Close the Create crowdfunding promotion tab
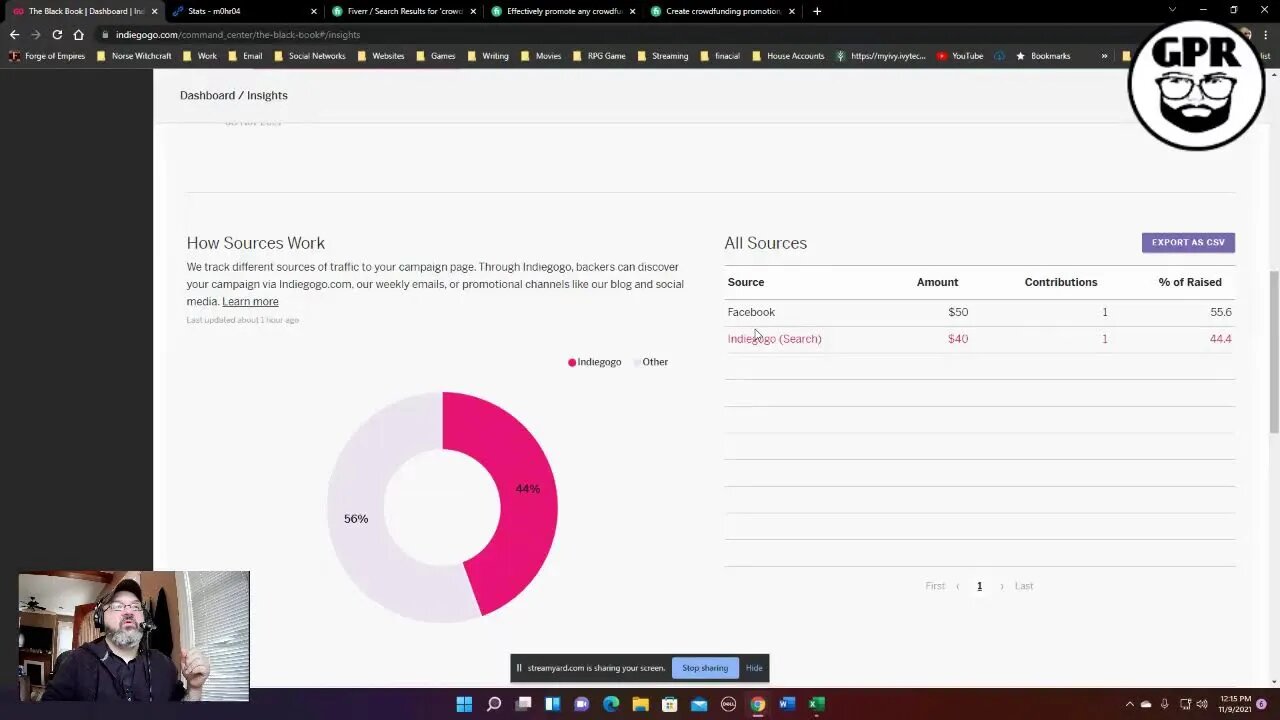The height and width of the screenshot is (720, 1280). click(792, 11)
